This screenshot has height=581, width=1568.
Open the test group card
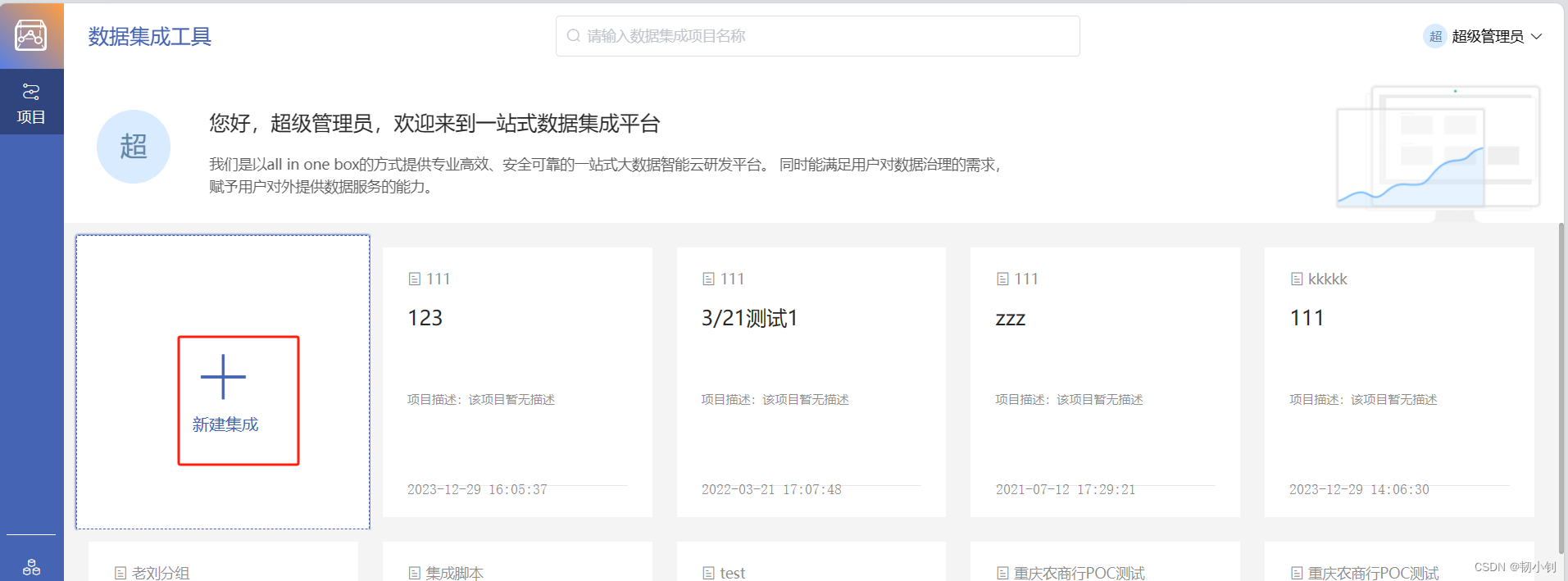click(x=811, y=561)
